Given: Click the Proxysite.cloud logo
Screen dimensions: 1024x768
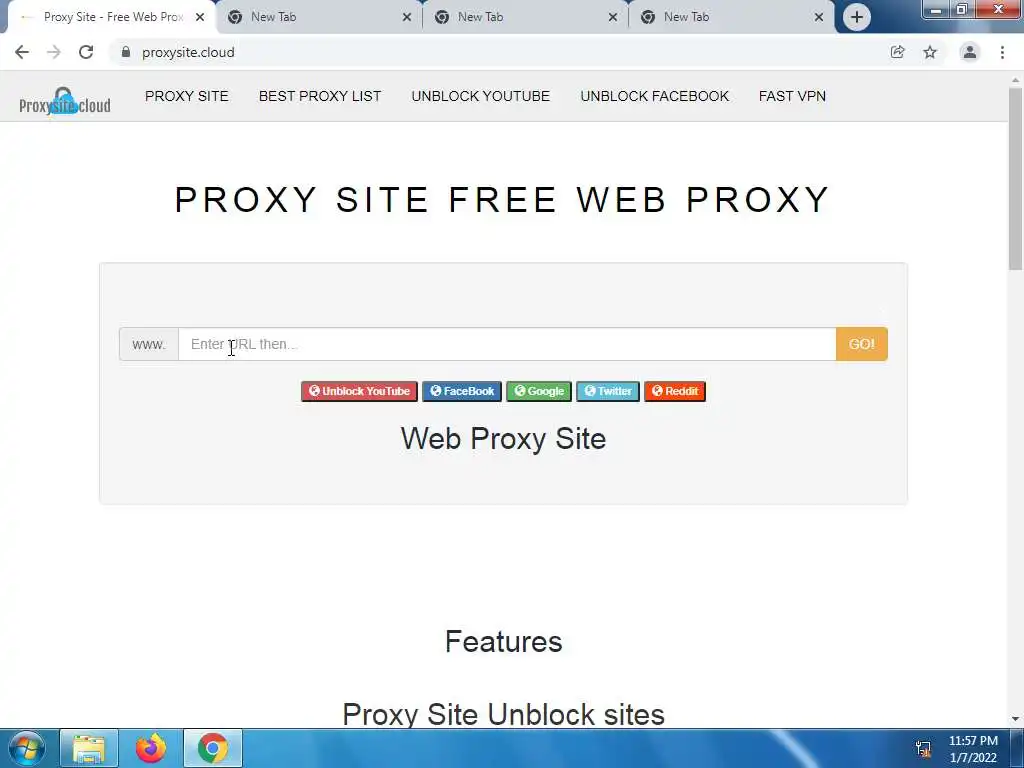Looking at the screenshot, I should 65,101.
